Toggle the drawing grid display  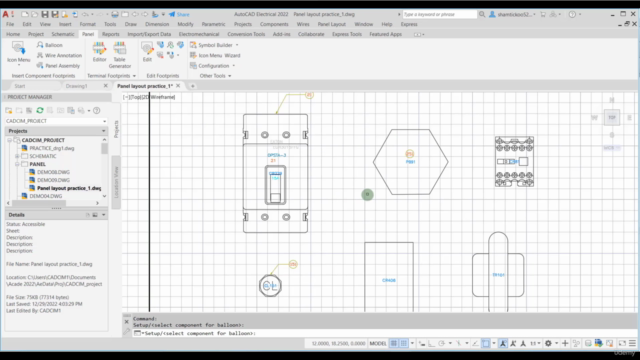click(394, 343)
